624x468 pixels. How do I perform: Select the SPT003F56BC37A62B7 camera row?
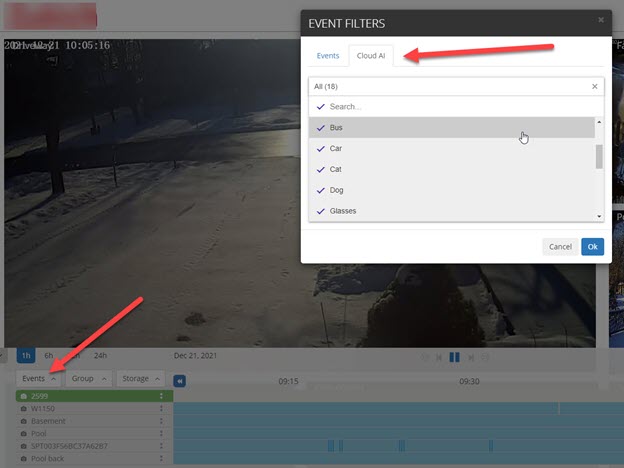(x=94, y=446)
